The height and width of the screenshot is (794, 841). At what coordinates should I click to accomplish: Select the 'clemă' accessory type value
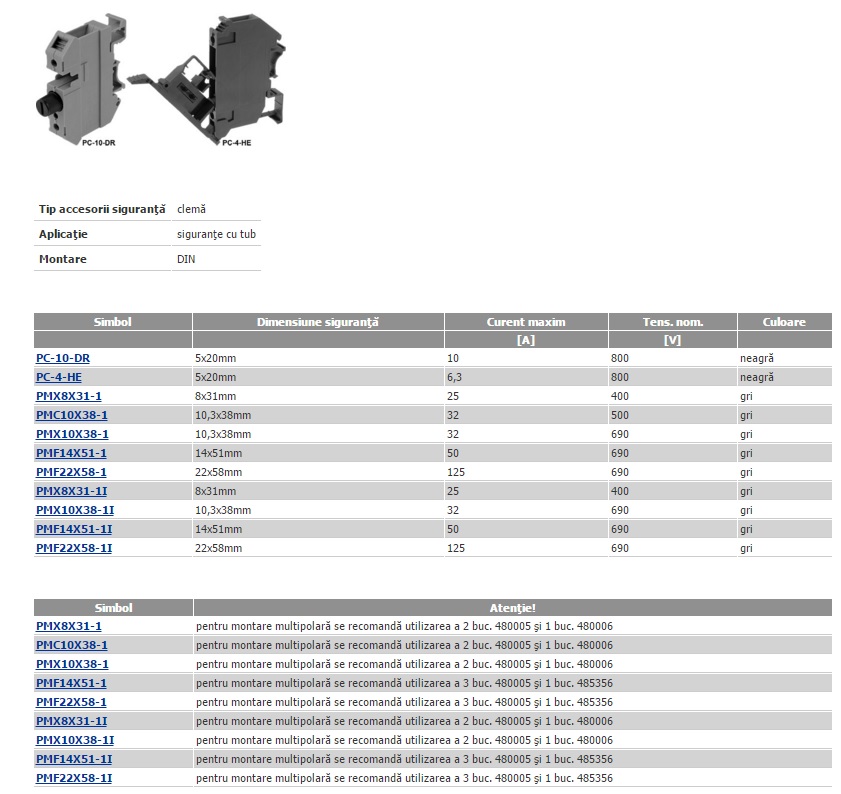191,209
